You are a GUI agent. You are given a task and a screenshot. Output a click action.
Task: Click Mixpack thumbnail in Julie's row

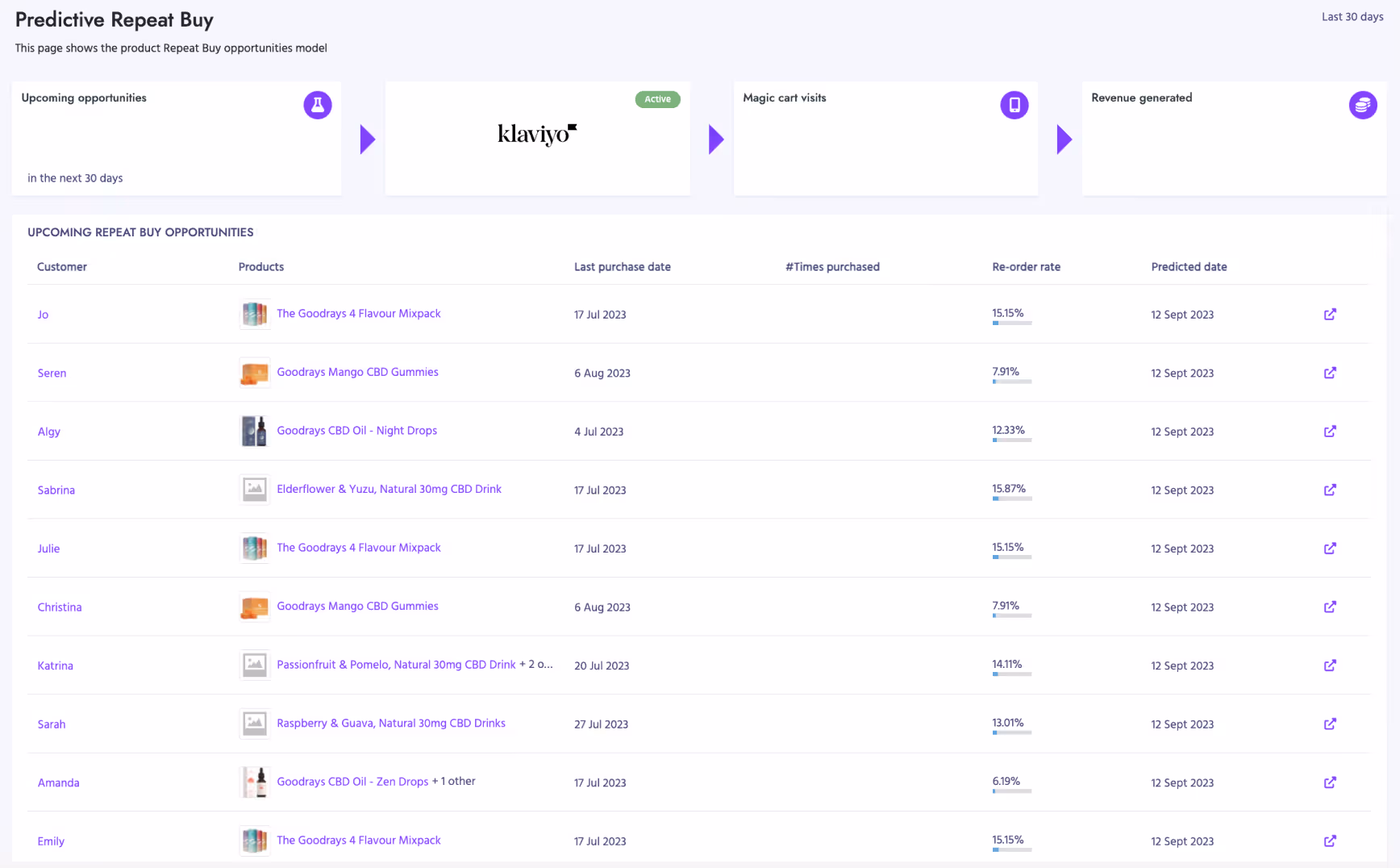tap(255, 548)
